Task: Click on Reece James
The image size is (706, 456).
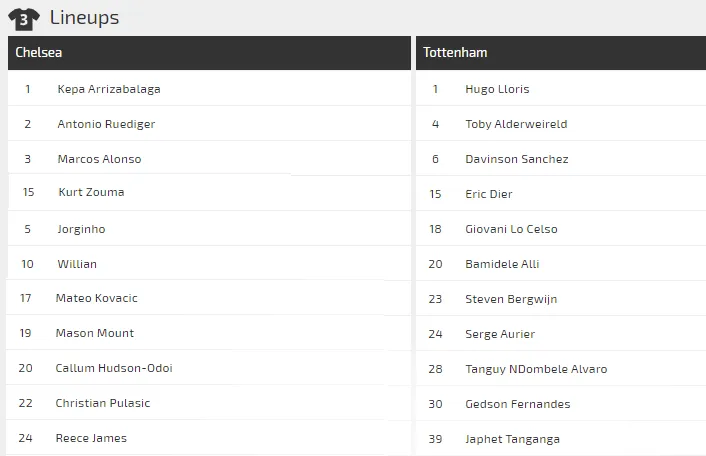Action: pyautogui.click(x=91, y=438)
